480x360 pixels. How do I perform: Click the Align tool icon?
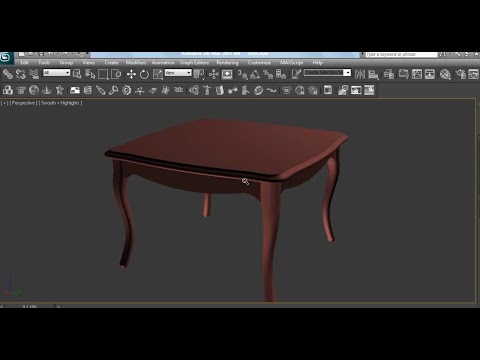coord(373,74)
